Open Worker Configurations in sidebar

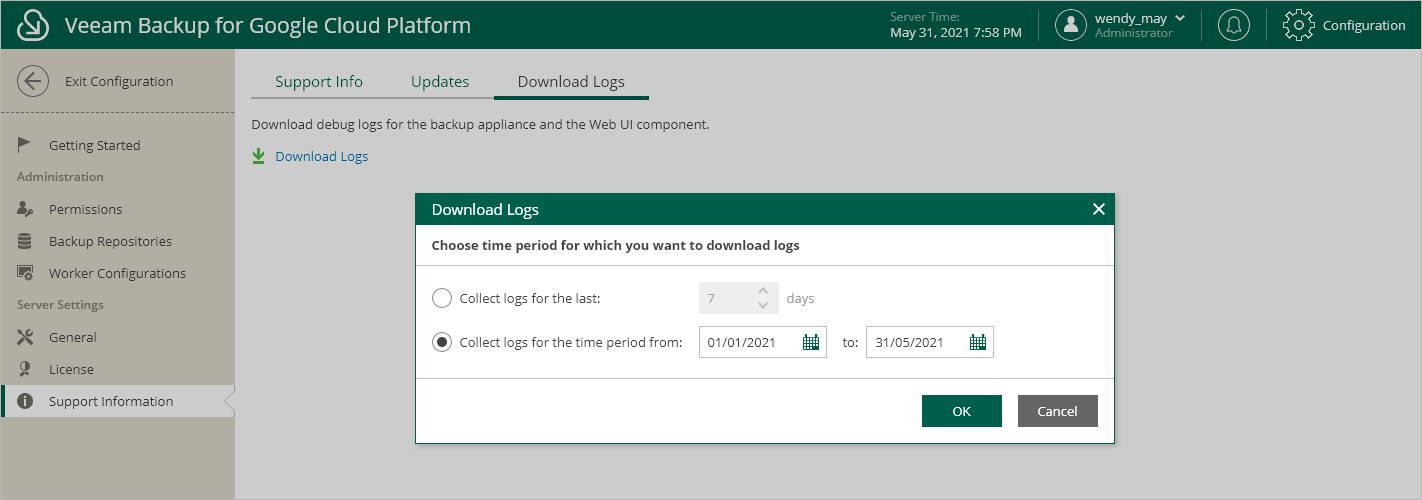117,273
